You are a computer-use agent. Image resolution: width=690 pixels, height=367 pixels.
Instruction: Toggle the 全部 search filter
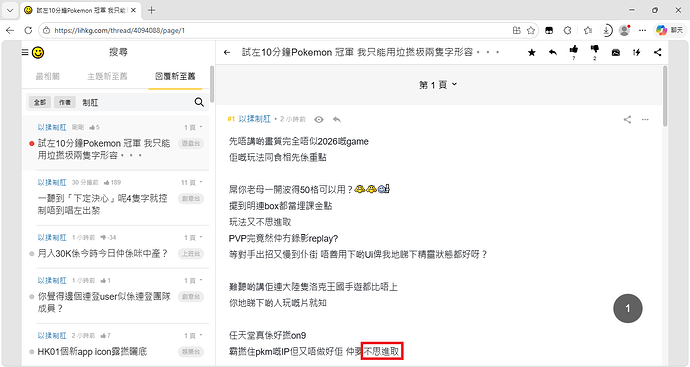(x=40, y=102)
